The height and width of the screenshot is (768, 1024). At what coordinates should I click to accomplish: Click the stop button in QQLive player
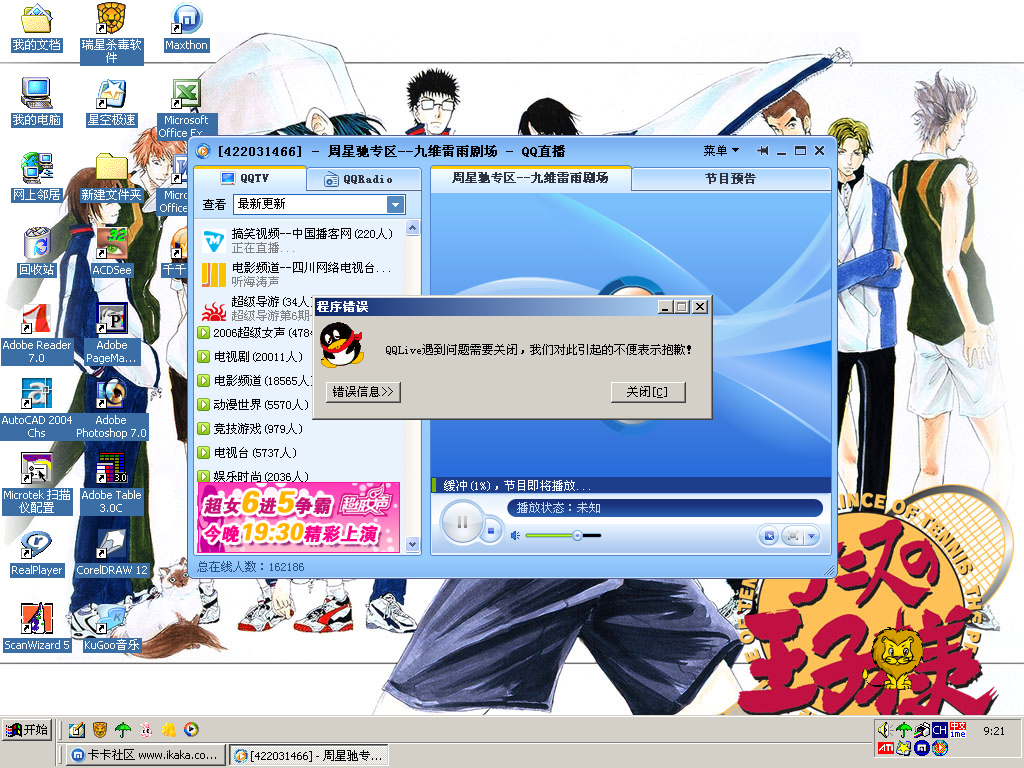tap(492, 530)
